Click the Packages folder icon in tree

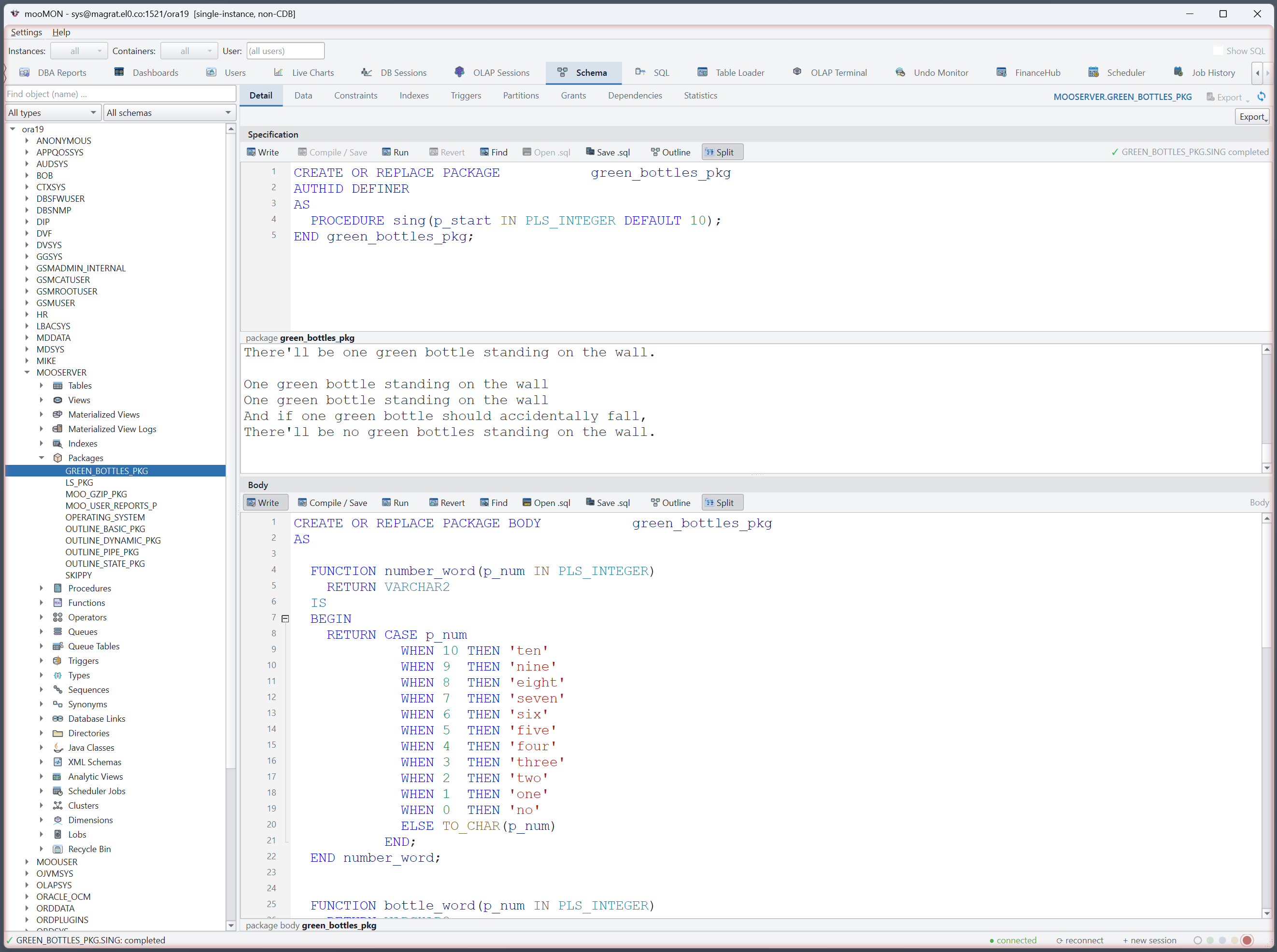coord(57,458)
